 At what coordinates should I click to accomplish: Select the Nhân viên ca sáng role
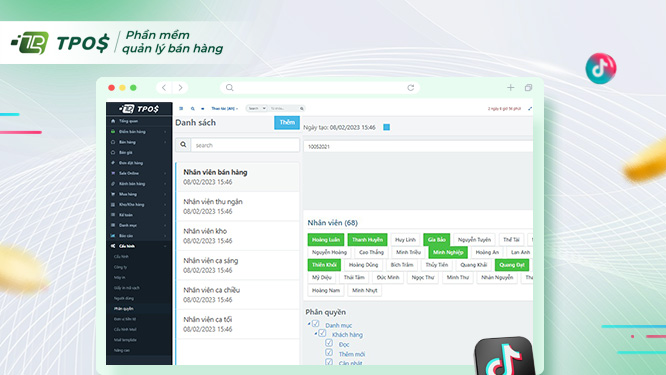237,265
